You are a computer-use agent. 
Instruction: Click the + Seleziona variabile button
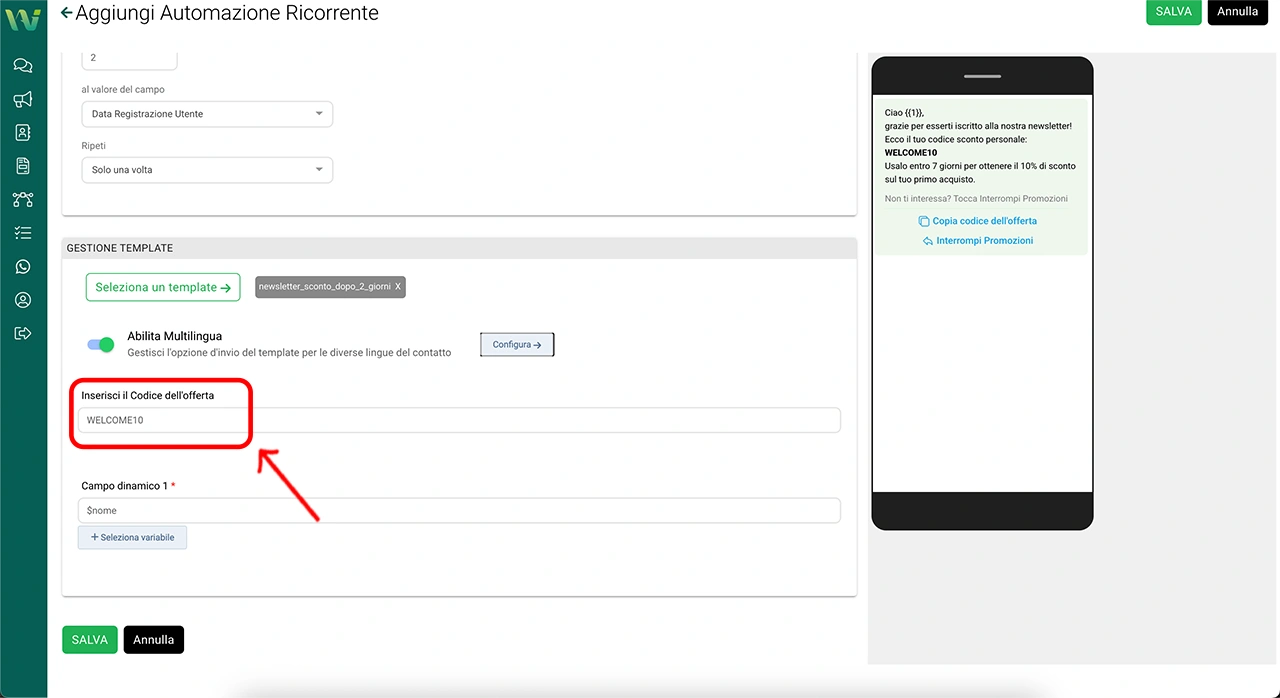tap(133, 537)
